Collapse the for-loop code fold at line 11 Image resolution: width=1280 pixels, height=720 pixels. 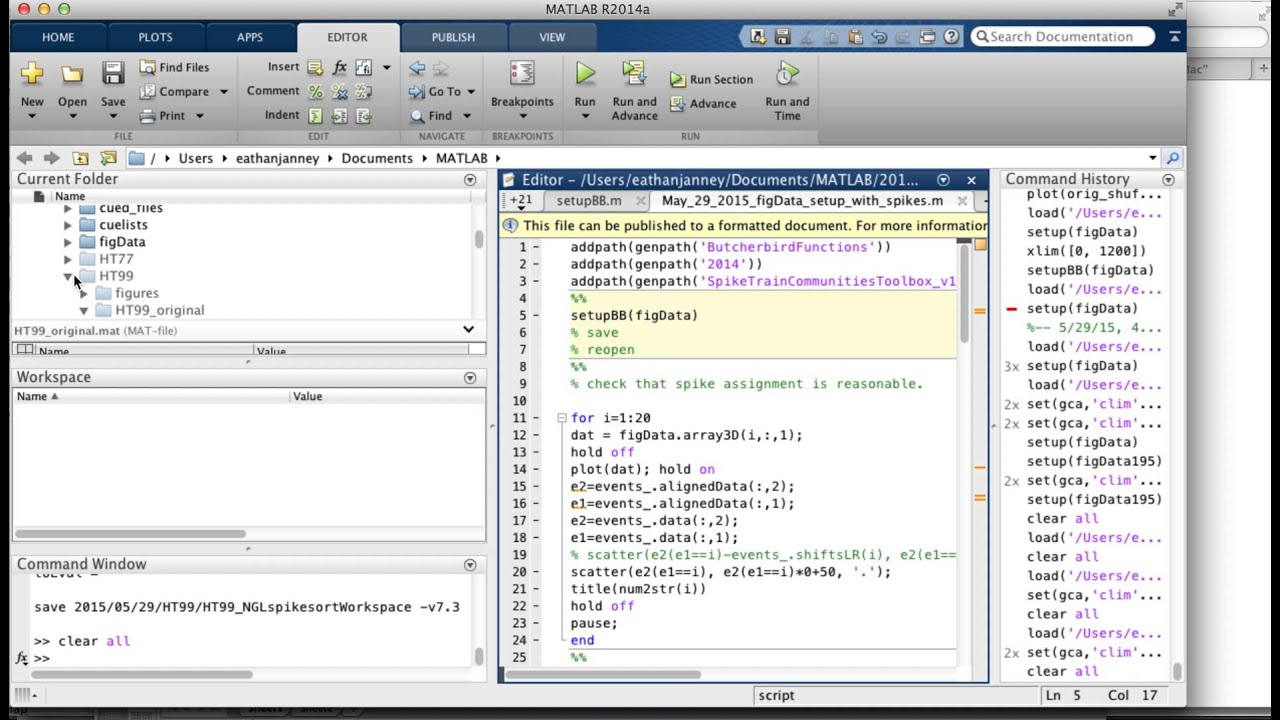click(x=561, y=418)
